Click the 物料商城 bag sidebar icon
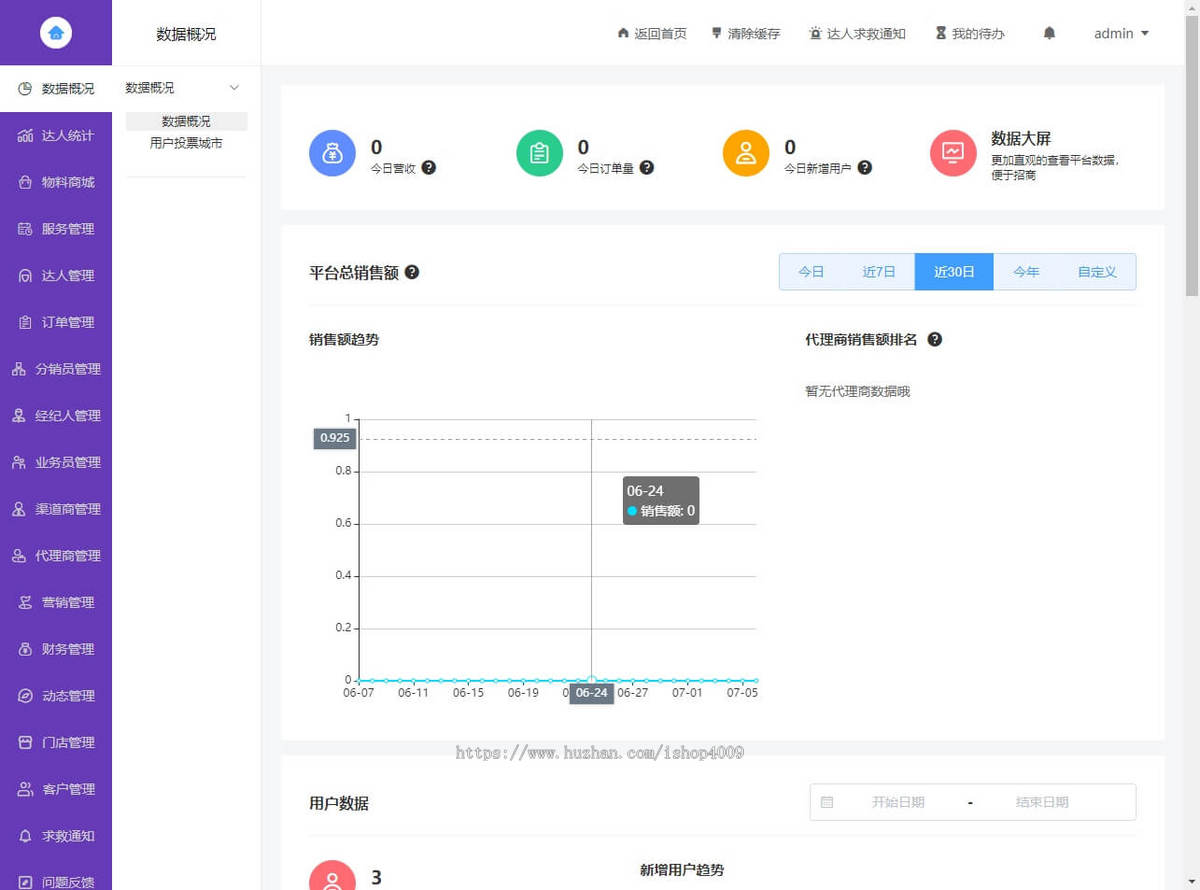The image size is (1200, 890). coord(25,182)
